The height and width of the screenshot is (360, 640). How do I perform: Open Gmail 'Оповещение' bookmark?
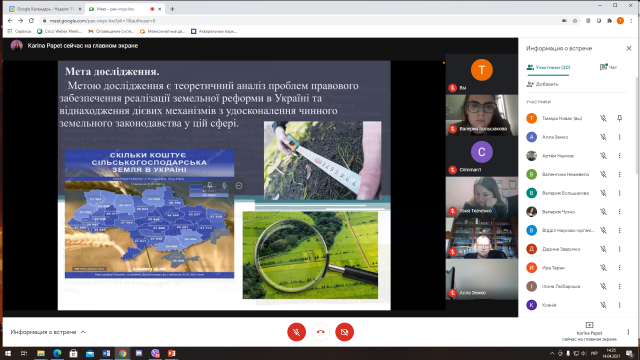[x=111, y=31]
